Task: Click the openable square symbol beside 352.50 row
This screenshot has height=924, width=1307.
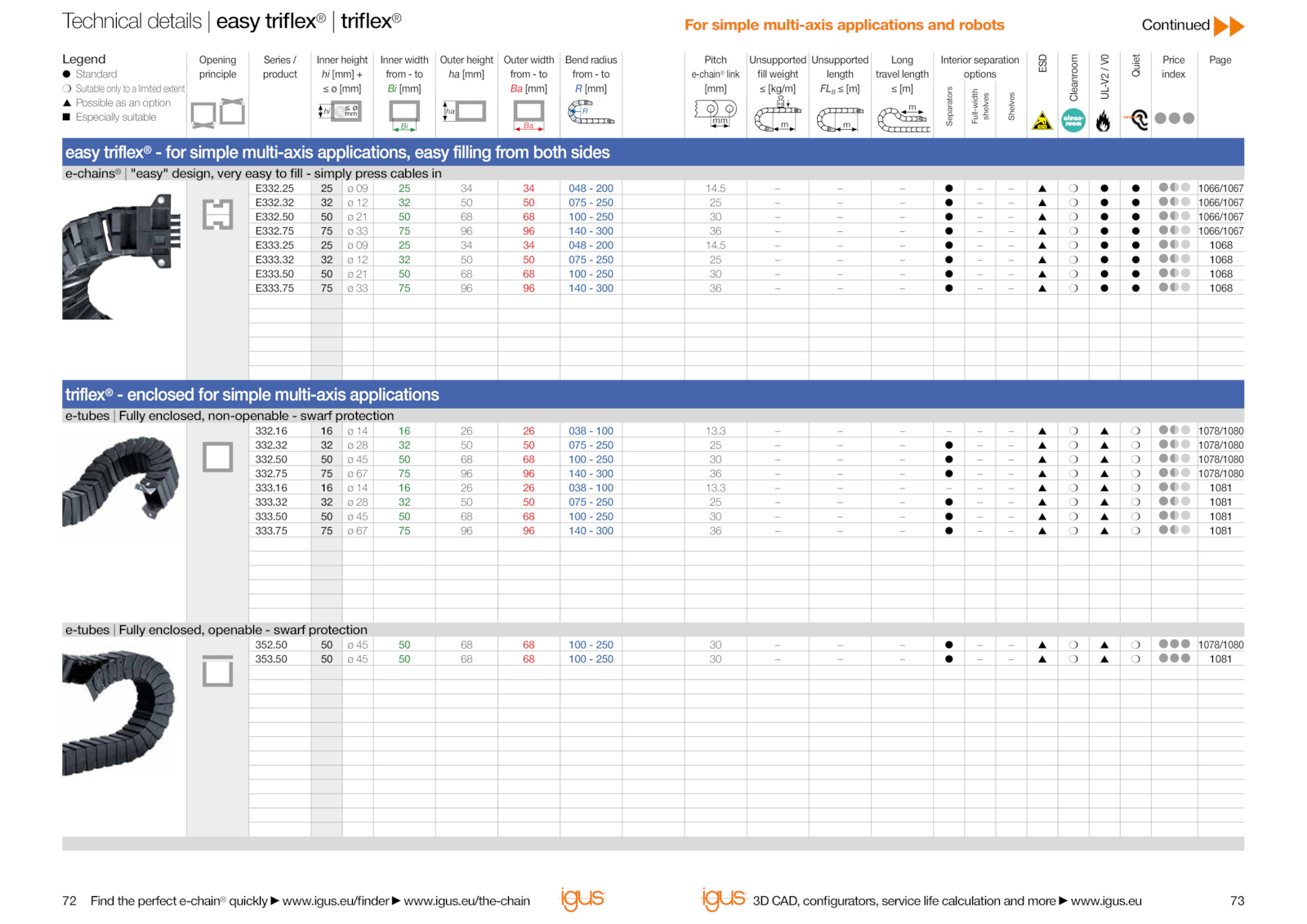Action: [218, 671]
